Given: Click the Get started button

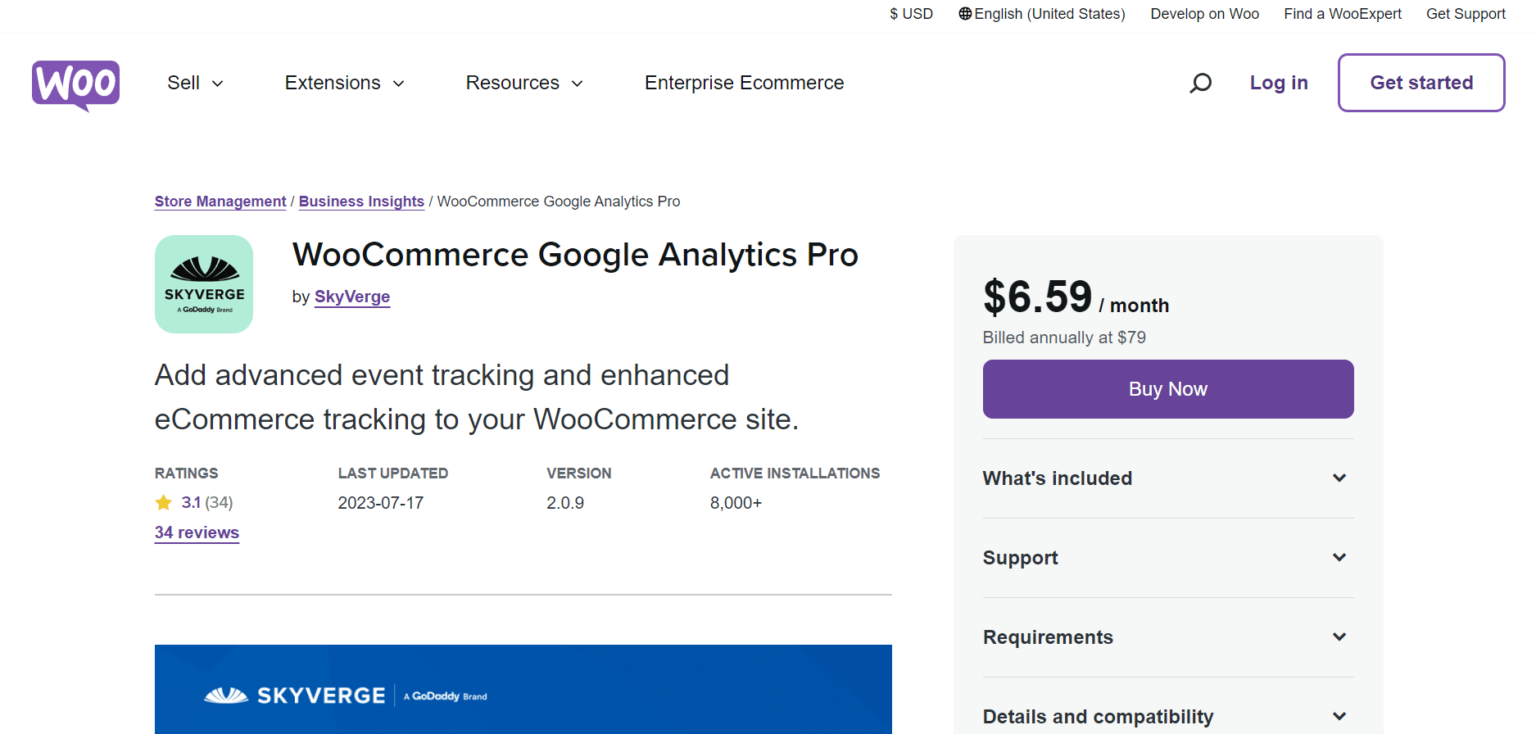Looking at the screenshot, I should click(1421, 83).
